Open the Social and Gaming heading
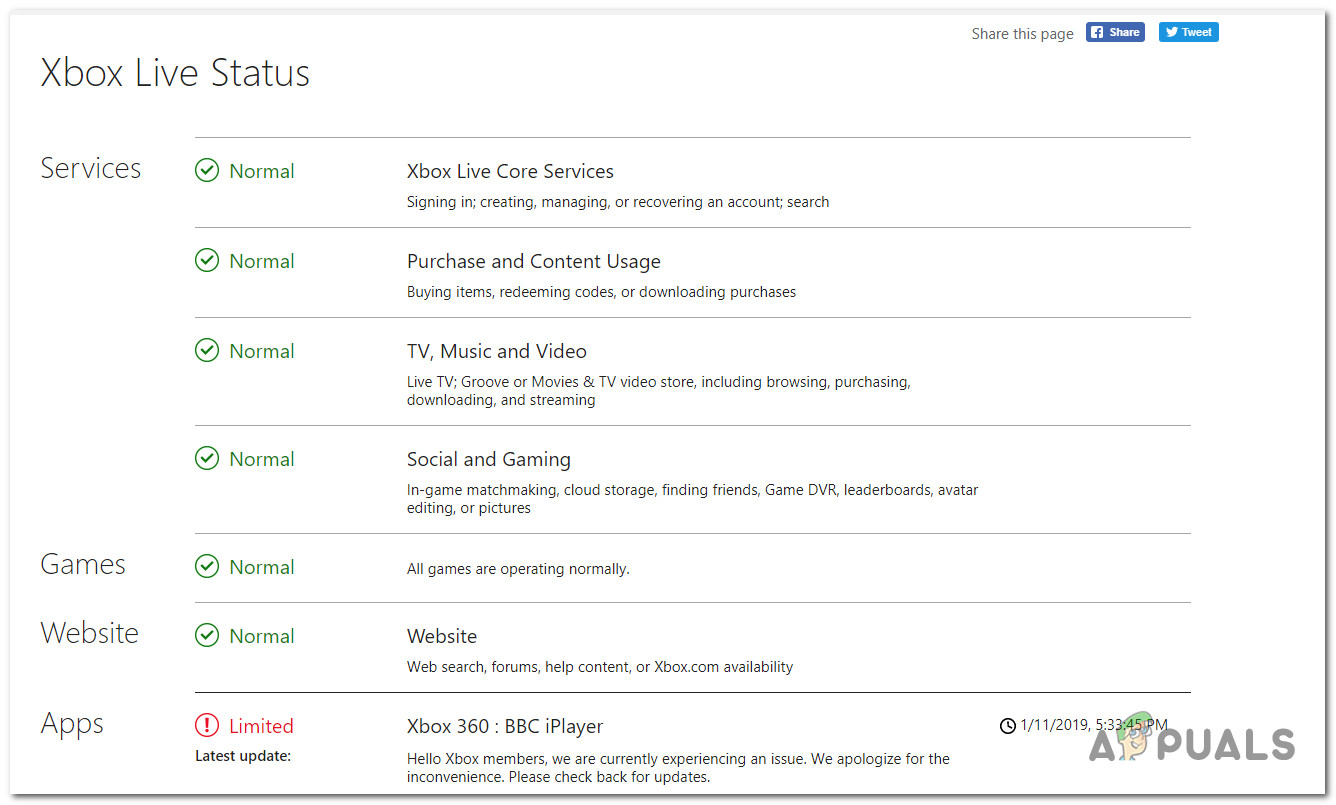 pos(488,459)
